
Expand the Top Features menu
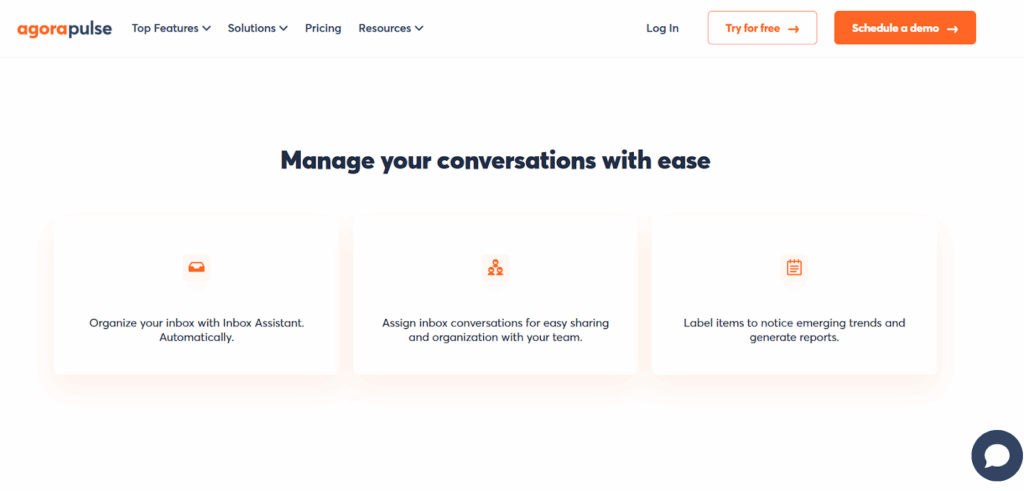tap(171, 29)
